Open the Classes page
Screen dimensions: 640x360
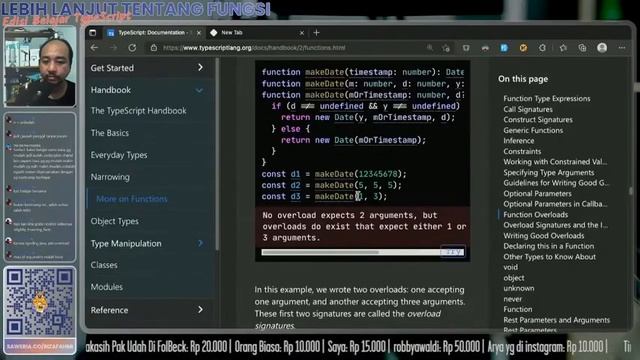coord(104,265)
